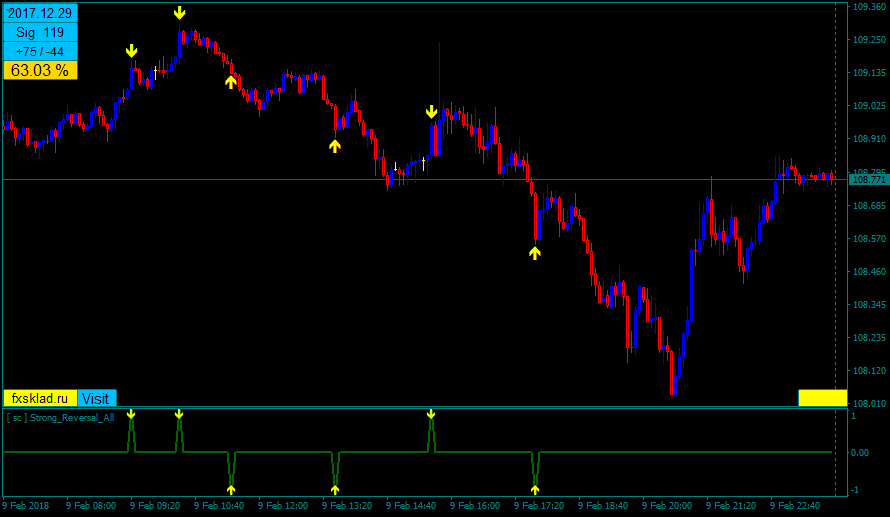Screen dimensions: 890x517
Task: Select the rightmost up arrow in the indicator subwindow
Action: pos(535,490)
